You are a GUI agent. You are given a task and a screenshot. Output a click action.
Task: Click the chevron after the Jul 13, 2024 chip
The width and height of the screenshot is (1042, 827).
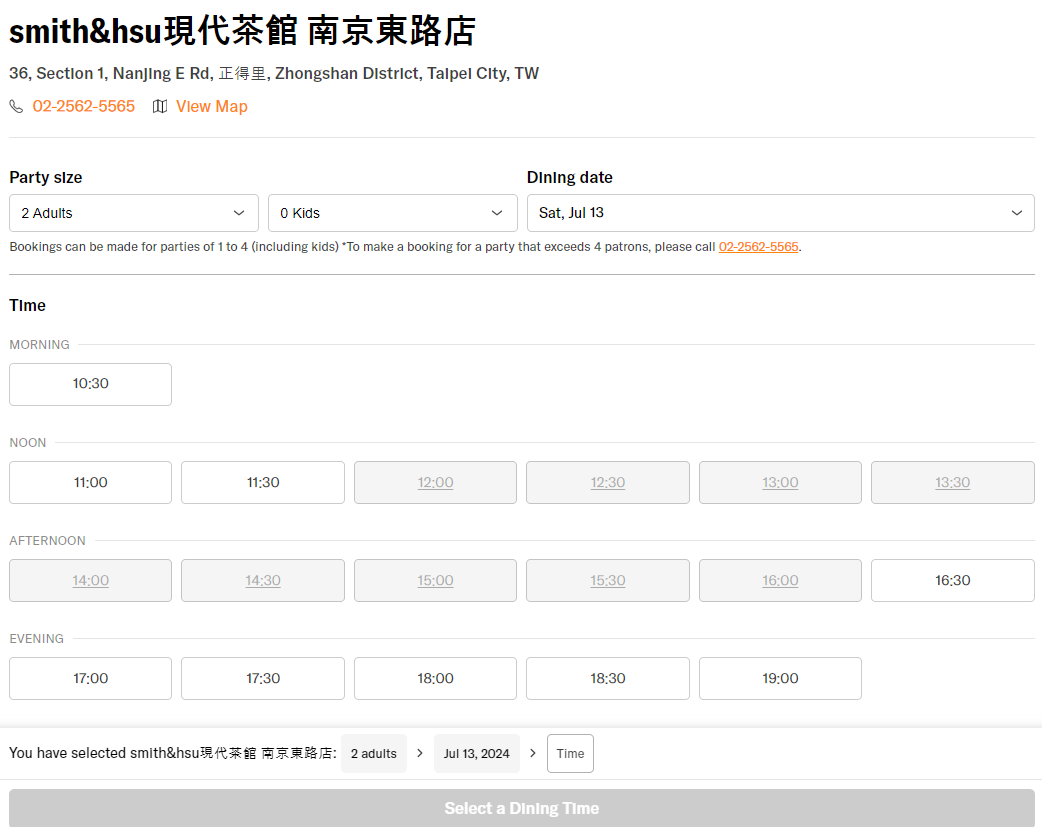coord(533,753)
